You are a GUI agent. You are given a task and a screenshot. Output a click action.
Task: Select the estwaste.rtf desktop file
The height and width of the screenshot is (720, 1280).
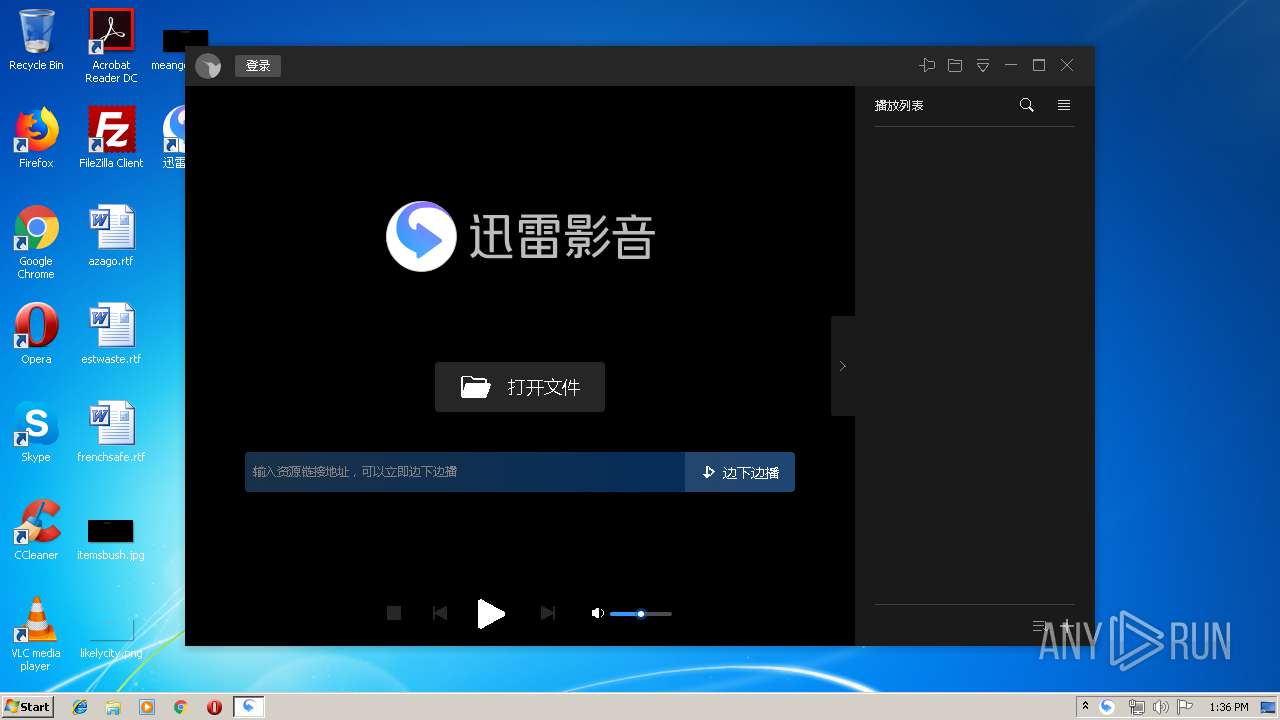tap(111, 335)
